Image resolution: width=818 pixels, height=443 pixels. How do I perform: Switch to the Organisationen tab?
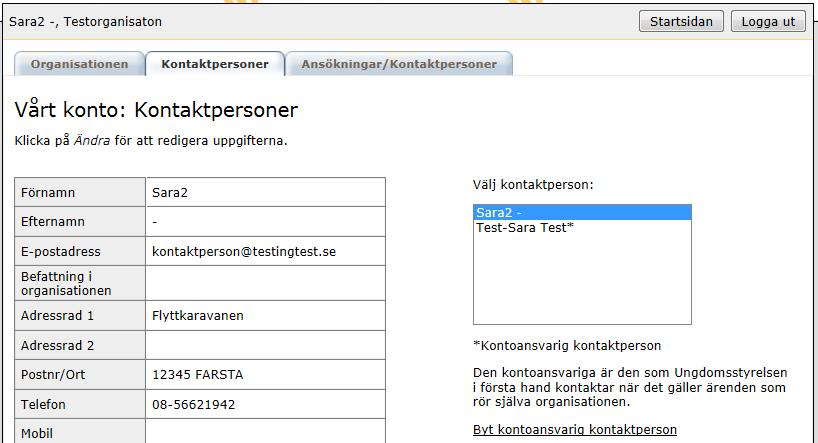[x=79, y=64]
